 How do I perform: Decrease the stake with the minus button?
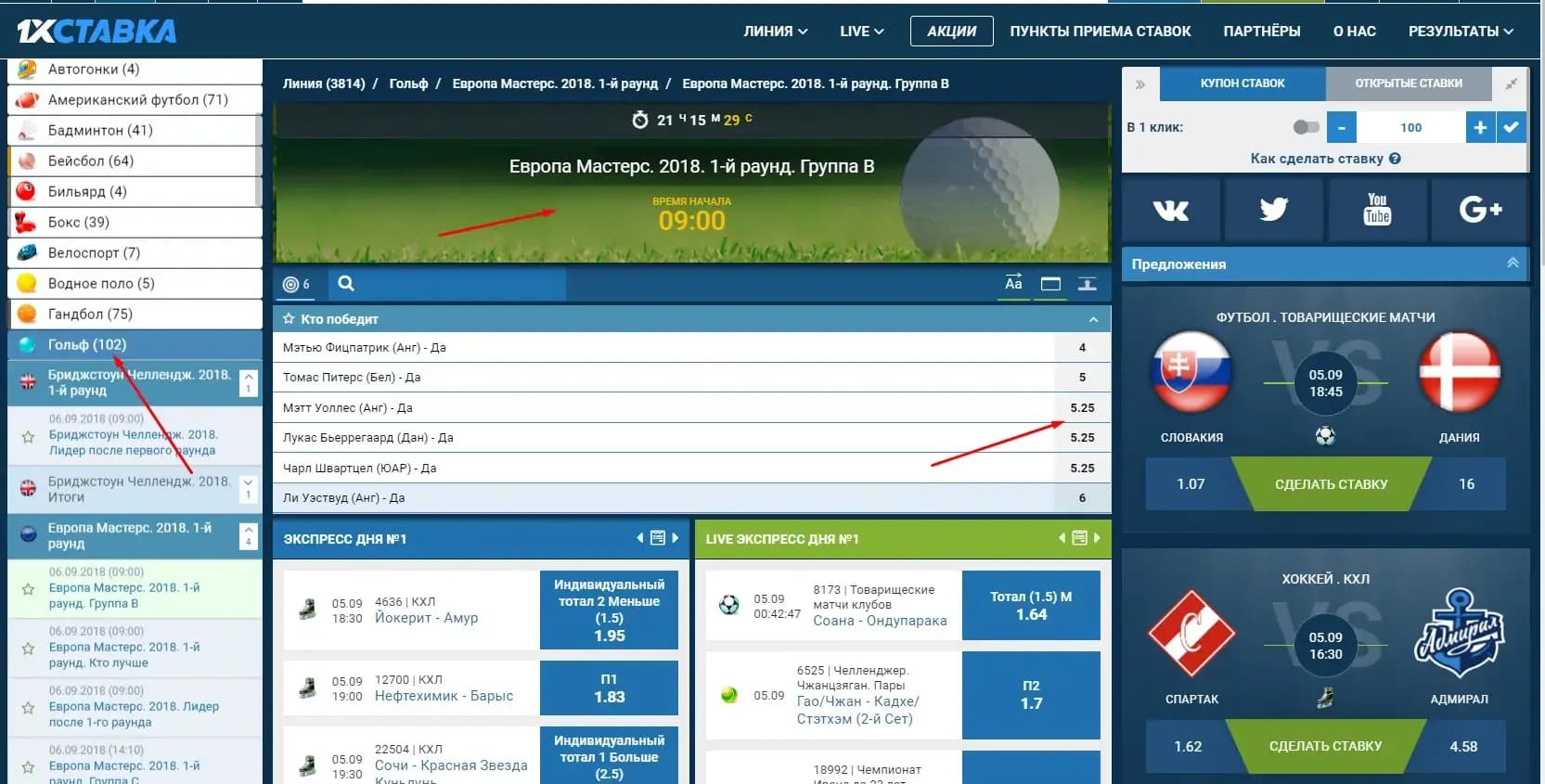pos(1342,127)
